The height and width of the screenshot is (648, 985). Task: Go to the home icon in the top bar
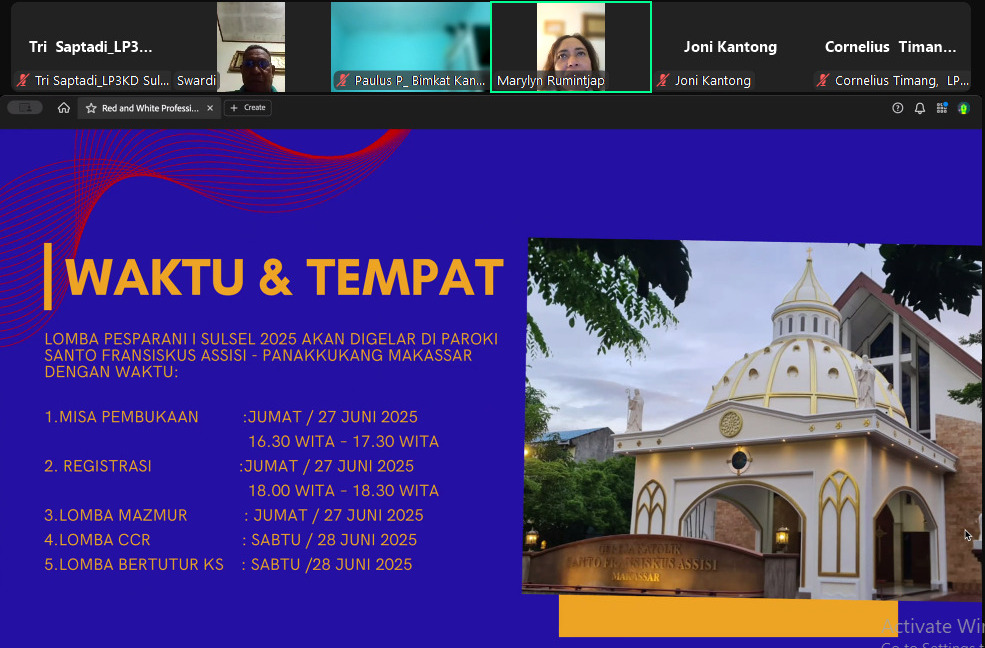[64, 108]
